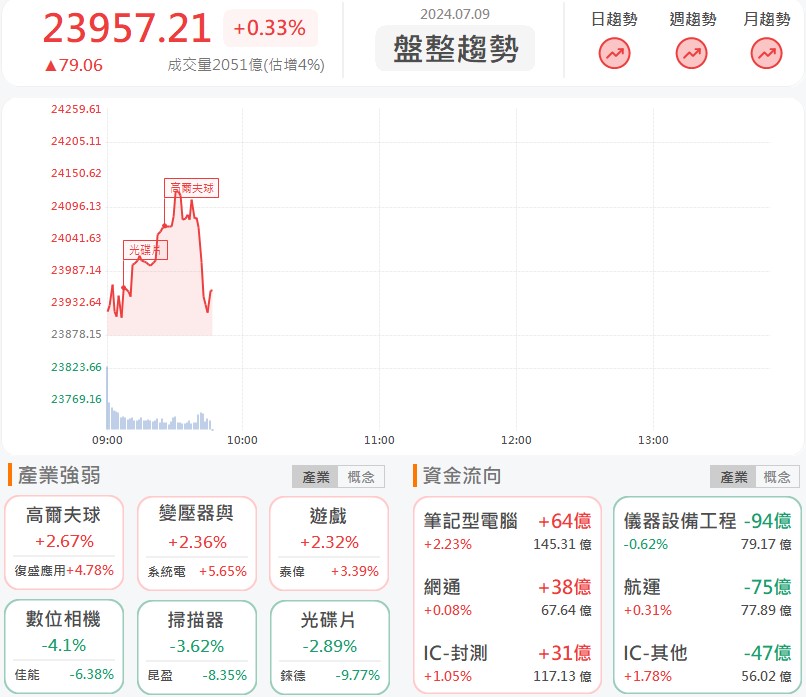Select the 網通 inflow row
The width and height of the screenshot is (806, 697).
pos(507,598)
